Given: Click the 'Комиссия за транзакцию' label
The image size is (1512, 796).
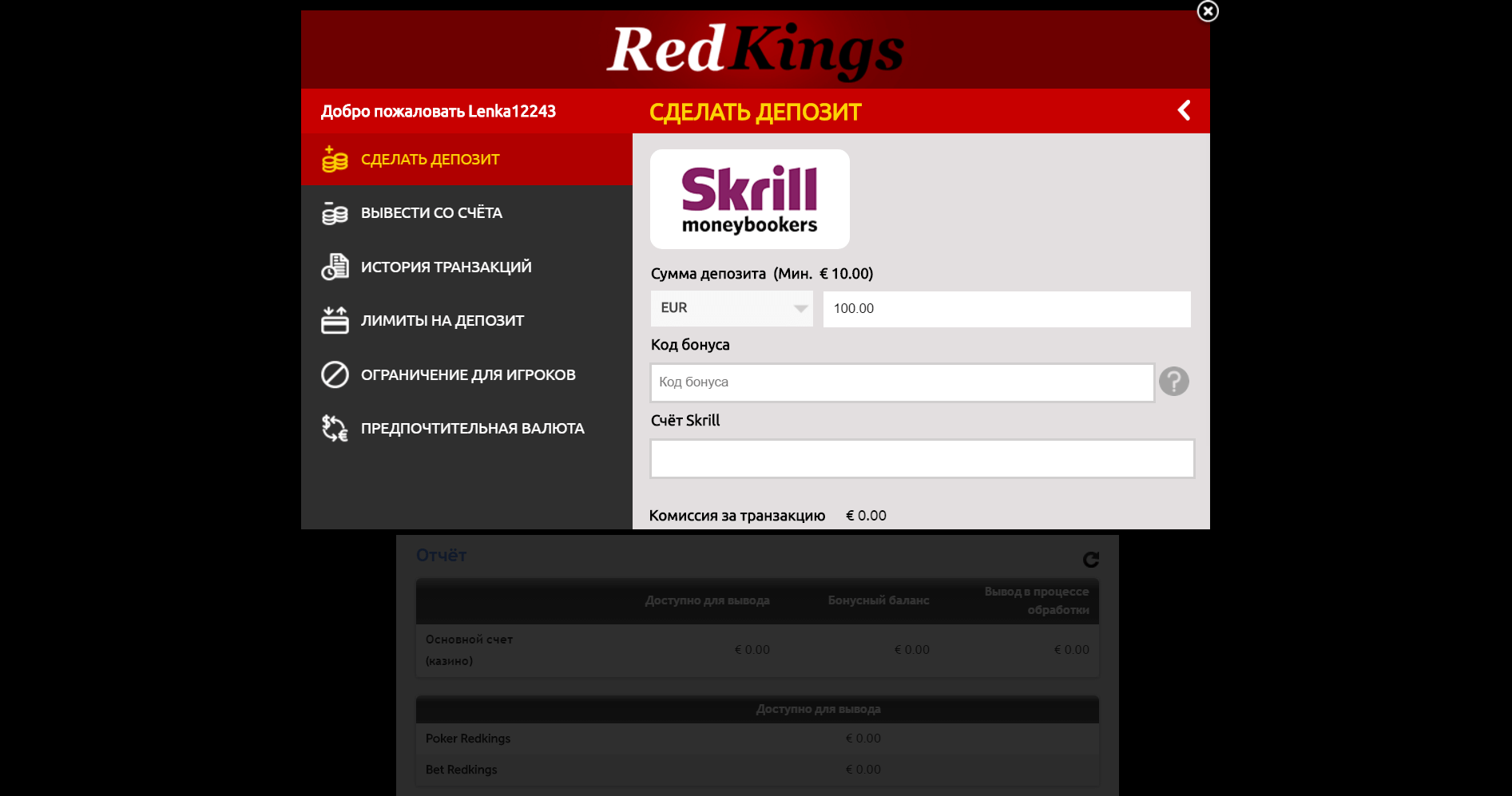Looking at the screenshot, I should pyautogui.click(x=737, y=516).
